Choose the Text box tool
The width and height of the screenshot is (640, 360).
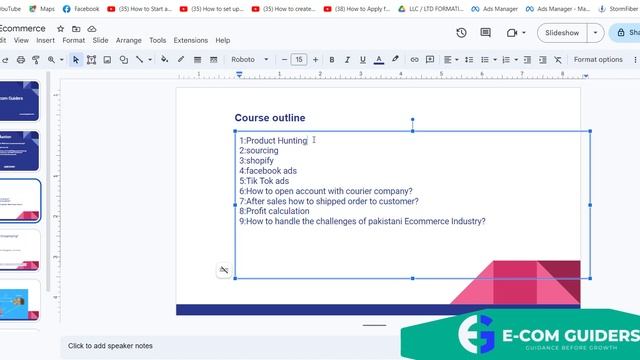(91, 60)
